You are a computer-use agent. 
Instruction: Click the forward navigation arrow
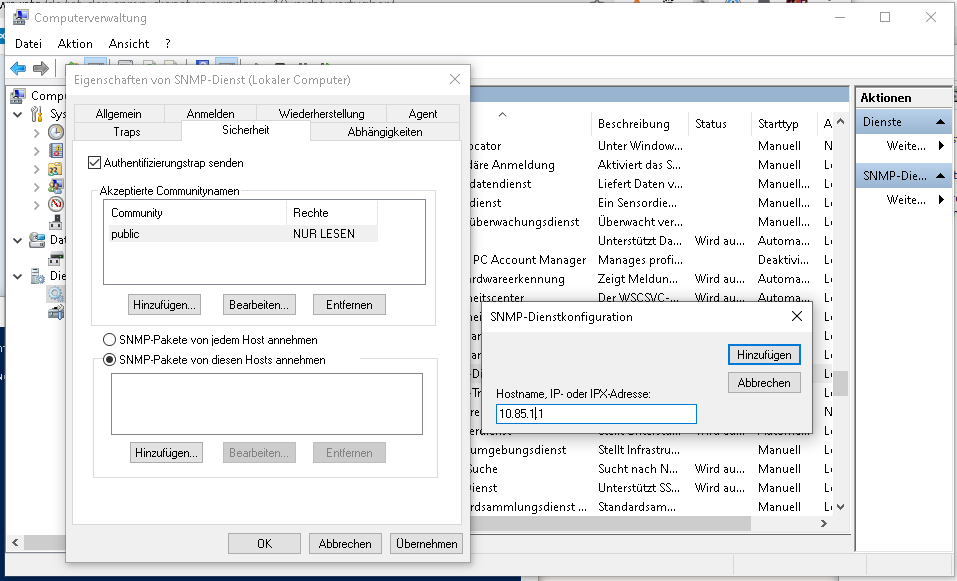point(41,68)
